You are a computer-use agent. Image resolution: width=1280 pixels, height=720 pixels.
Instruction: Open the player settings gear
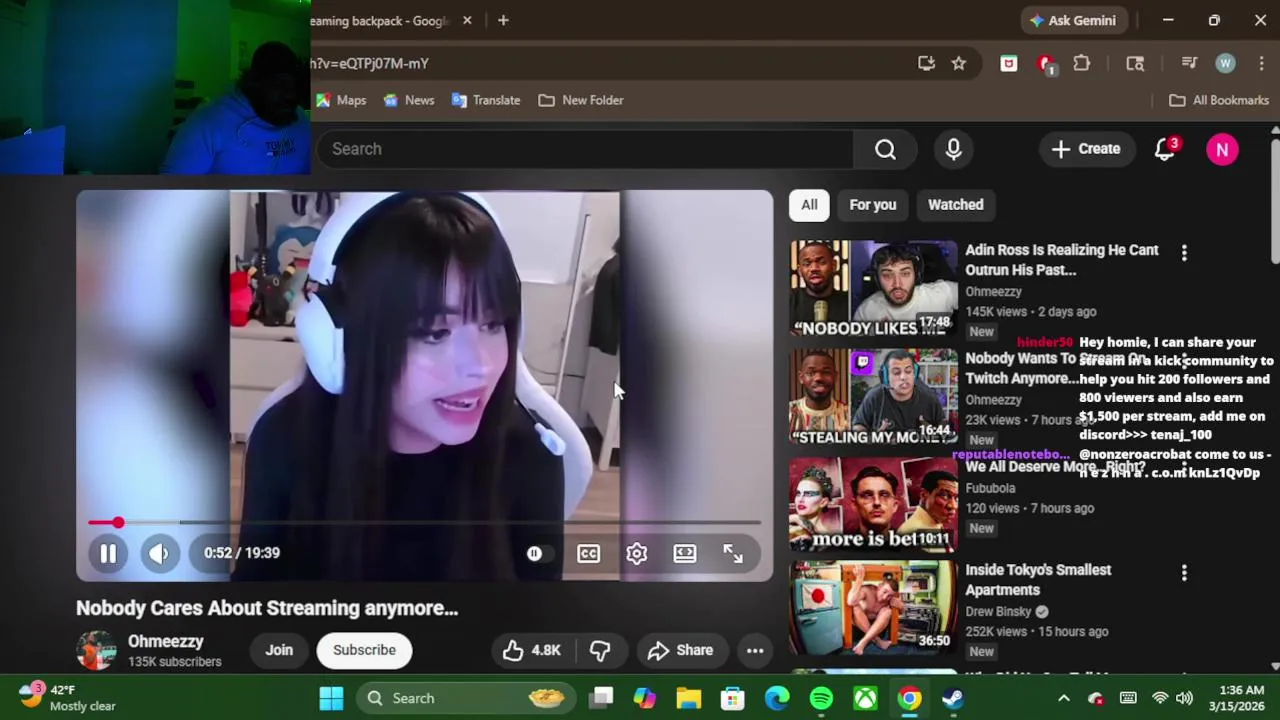coord(637,553)
